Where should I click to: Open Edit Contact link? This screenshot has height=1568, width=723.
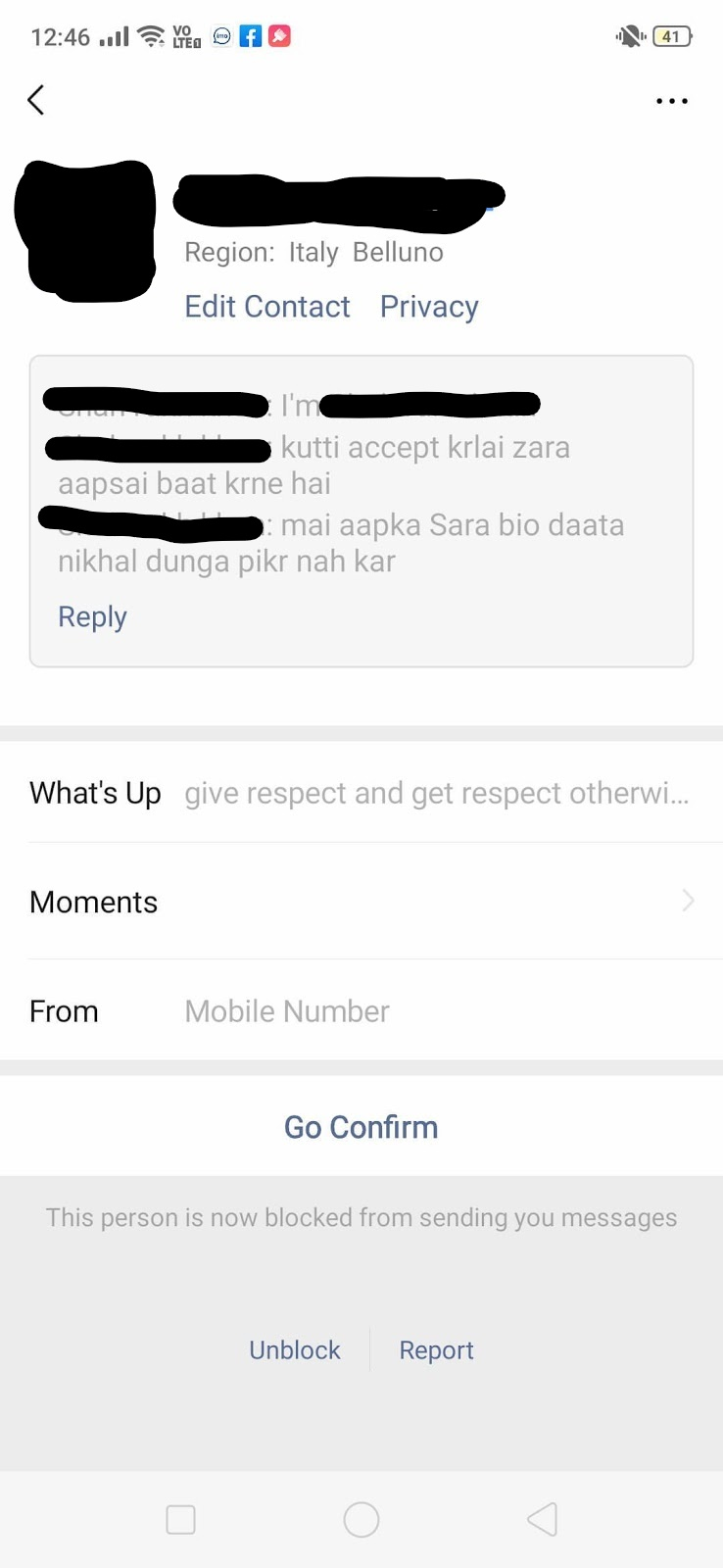pyautogui.click(x=266, y=307)
